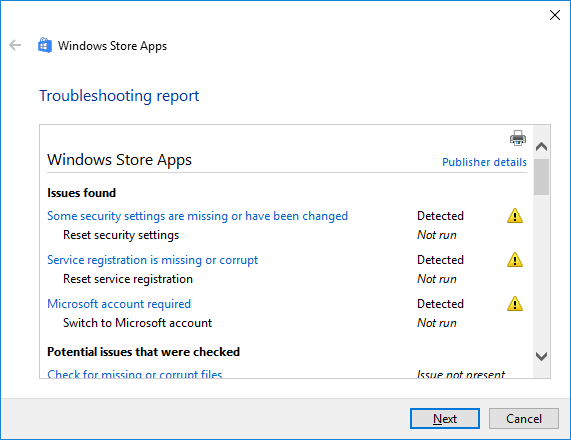571x440 pixels.
Task: Click 'Detected' status for service registration
Action: pos(440,260)
